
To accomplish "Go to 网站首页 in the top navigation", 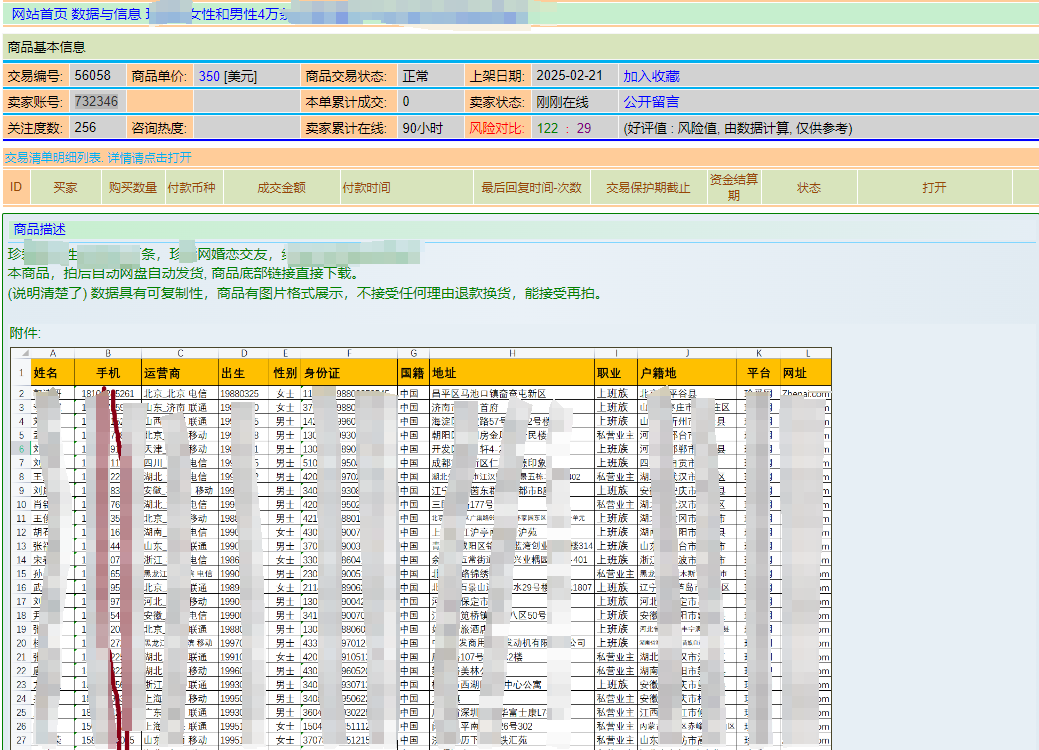I will point(39,14).
